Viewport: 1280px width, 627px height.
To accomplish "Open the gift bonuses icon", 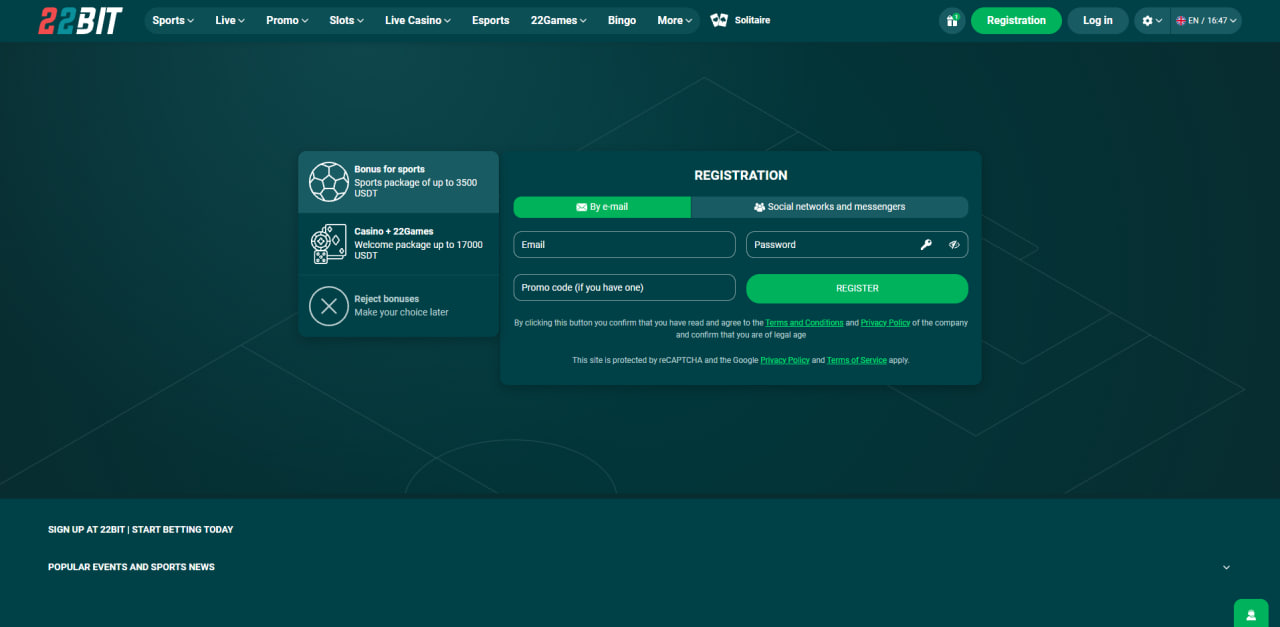I will pyautogui.click(x=951, y=21).
